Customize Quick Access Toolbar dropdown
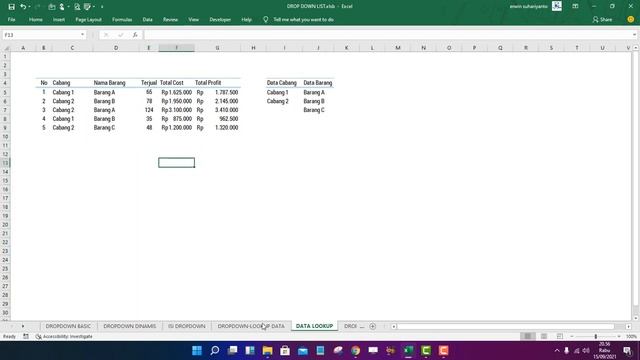 [x=102, y=7]
